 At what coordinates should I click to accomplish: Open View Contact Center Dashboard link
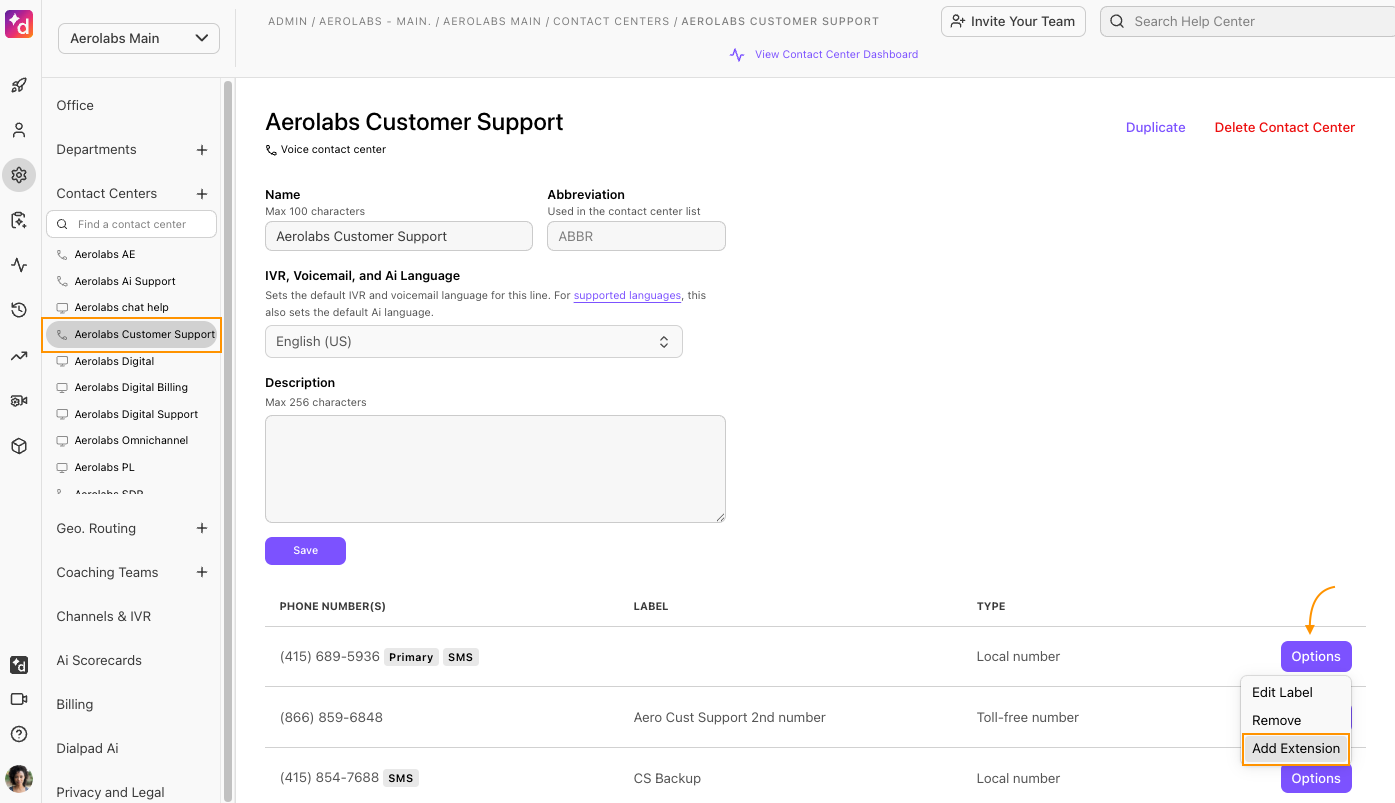(x=836, y=55)
